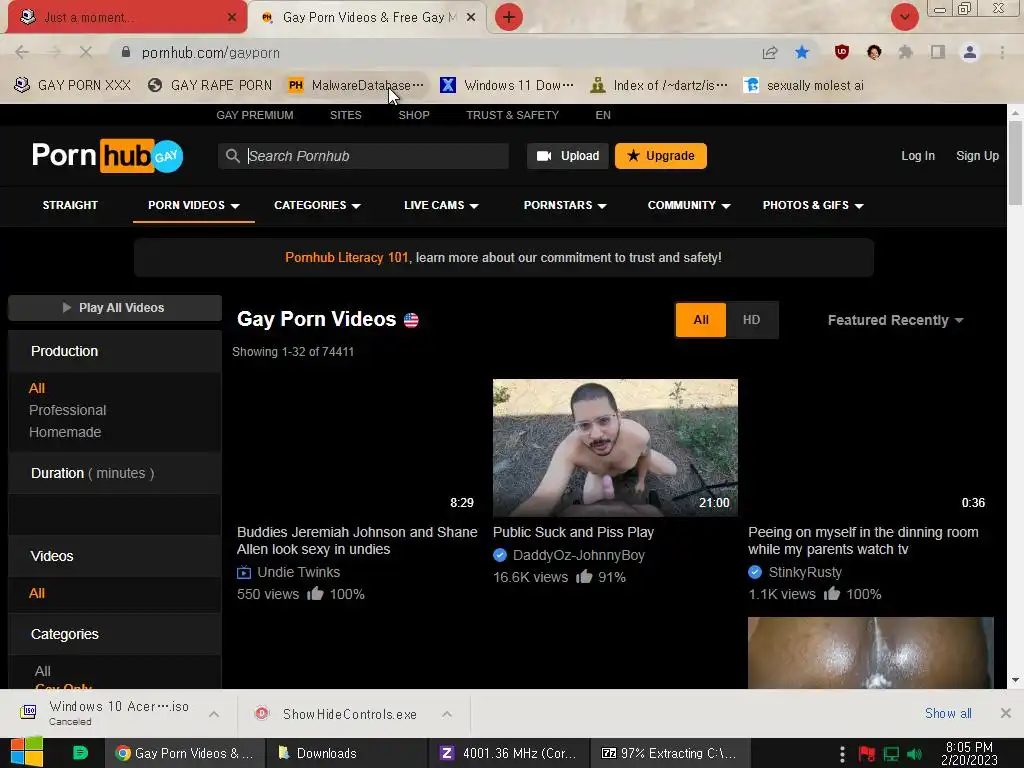Viewport: 1024px width, 768px height.
Task: Open the Chrome profile menu
Action: [970, 52]
